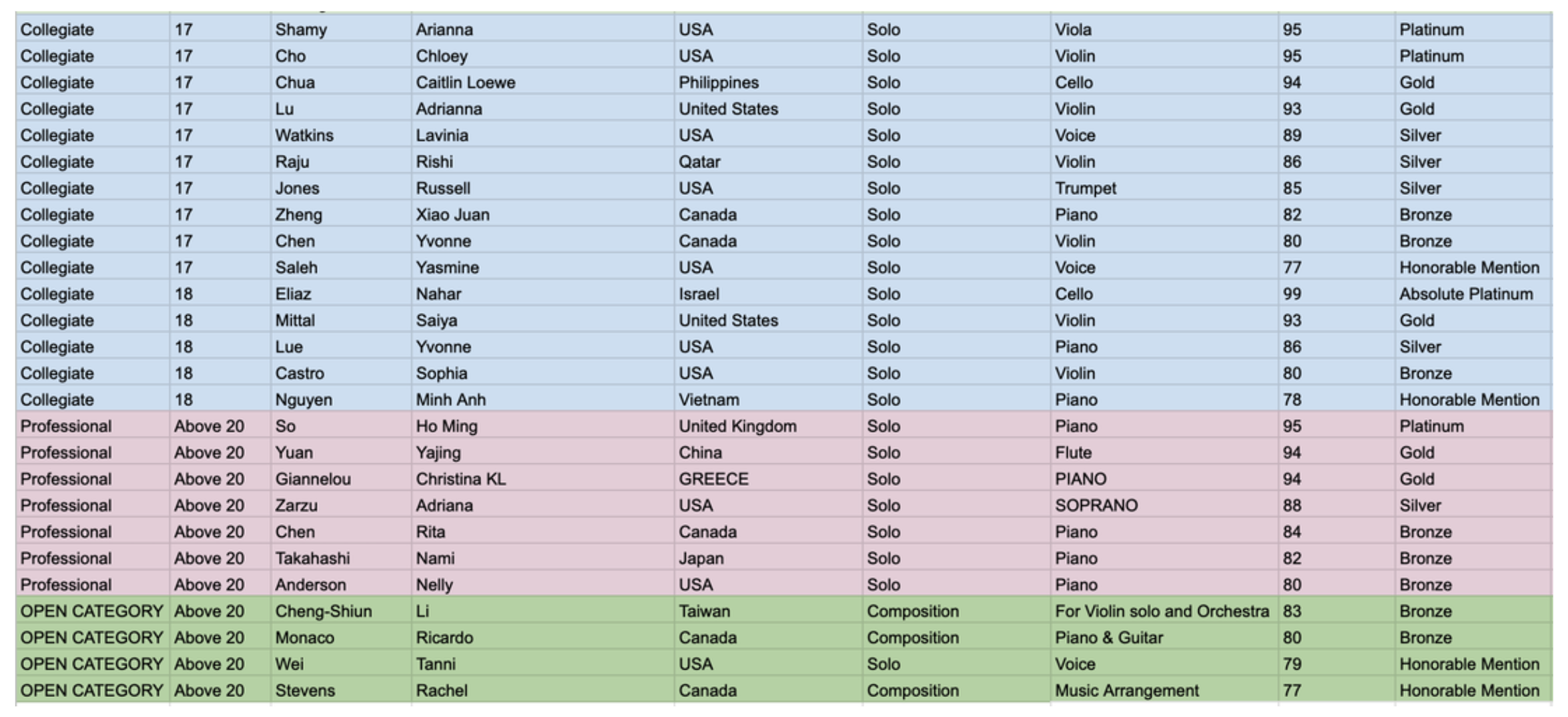Click the Caitlin Loewe name cell
Image resolution: width=1568 pixels, height=717 pixels.
465,83
